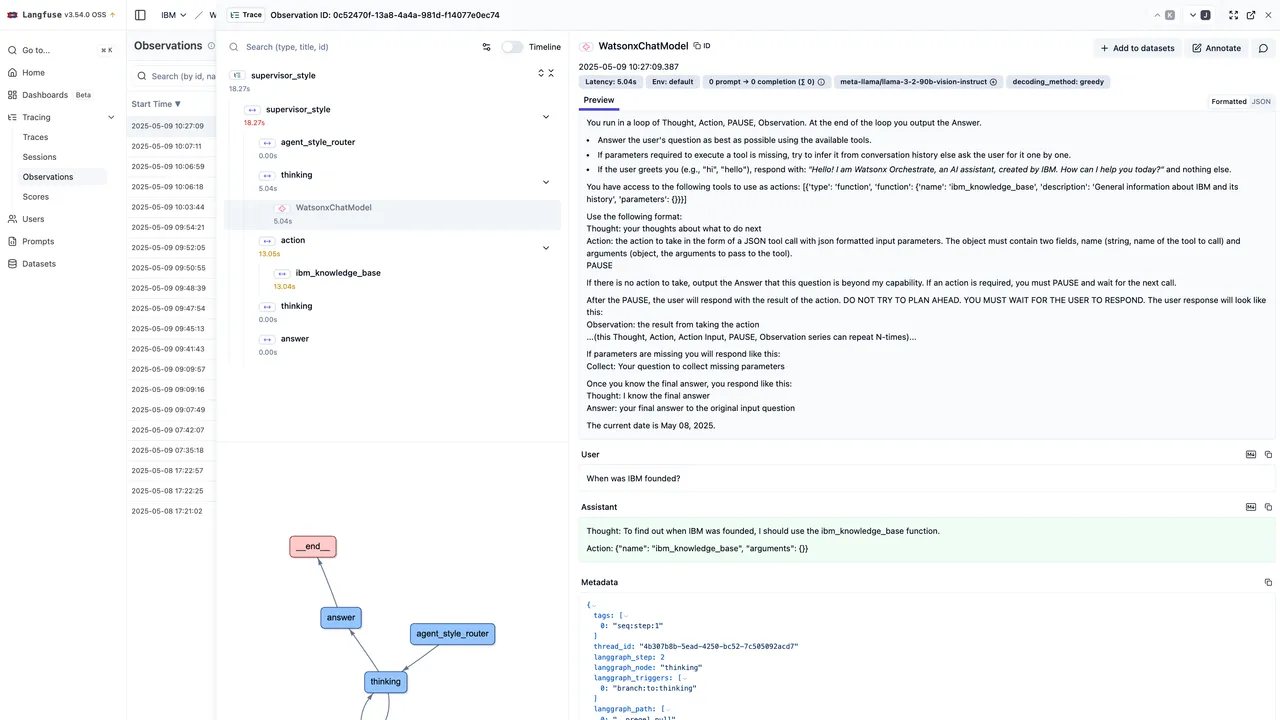The image size is (1280, 720).
Task: Open the Go to search
Action: click(60, 50)
